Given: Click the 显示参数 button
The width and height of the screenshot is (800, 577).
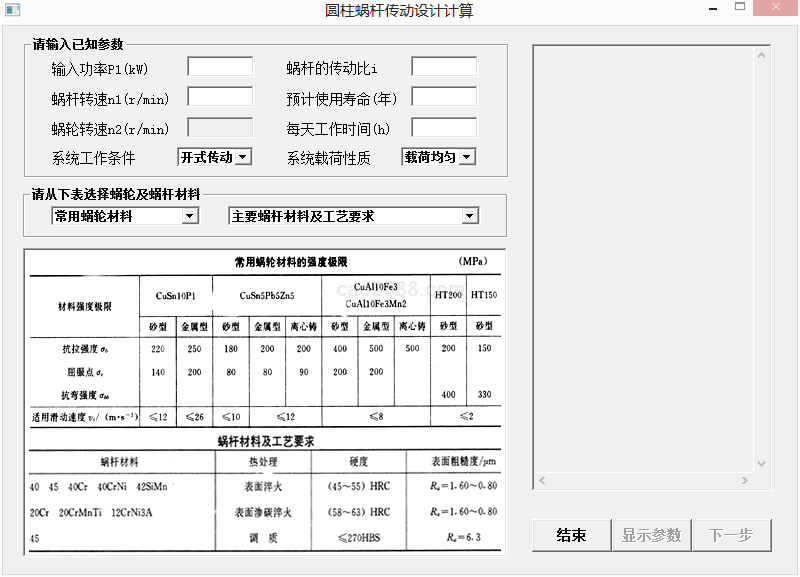Looking at the screenshot, I should click(651, 535).
